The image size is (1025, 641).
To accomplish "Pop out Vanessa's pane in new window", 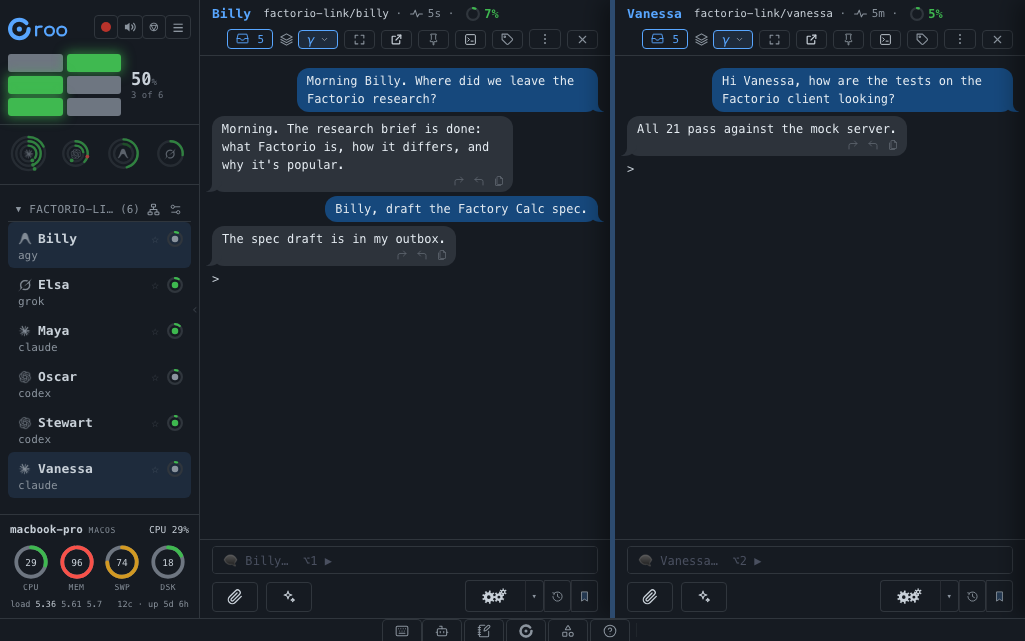I will pos(811,39).
